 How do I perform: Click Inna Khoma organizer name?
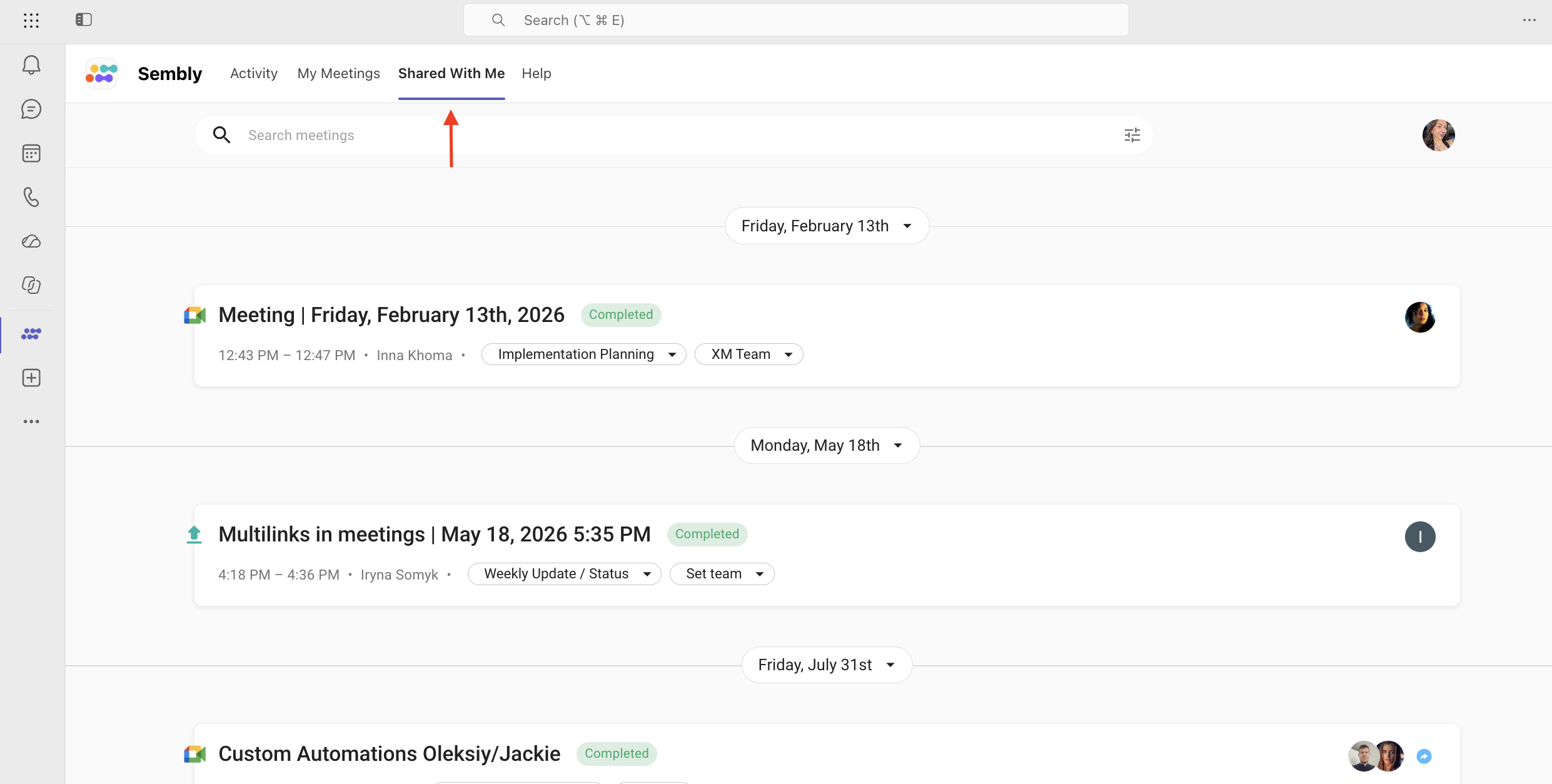click(x=415, y=355)
